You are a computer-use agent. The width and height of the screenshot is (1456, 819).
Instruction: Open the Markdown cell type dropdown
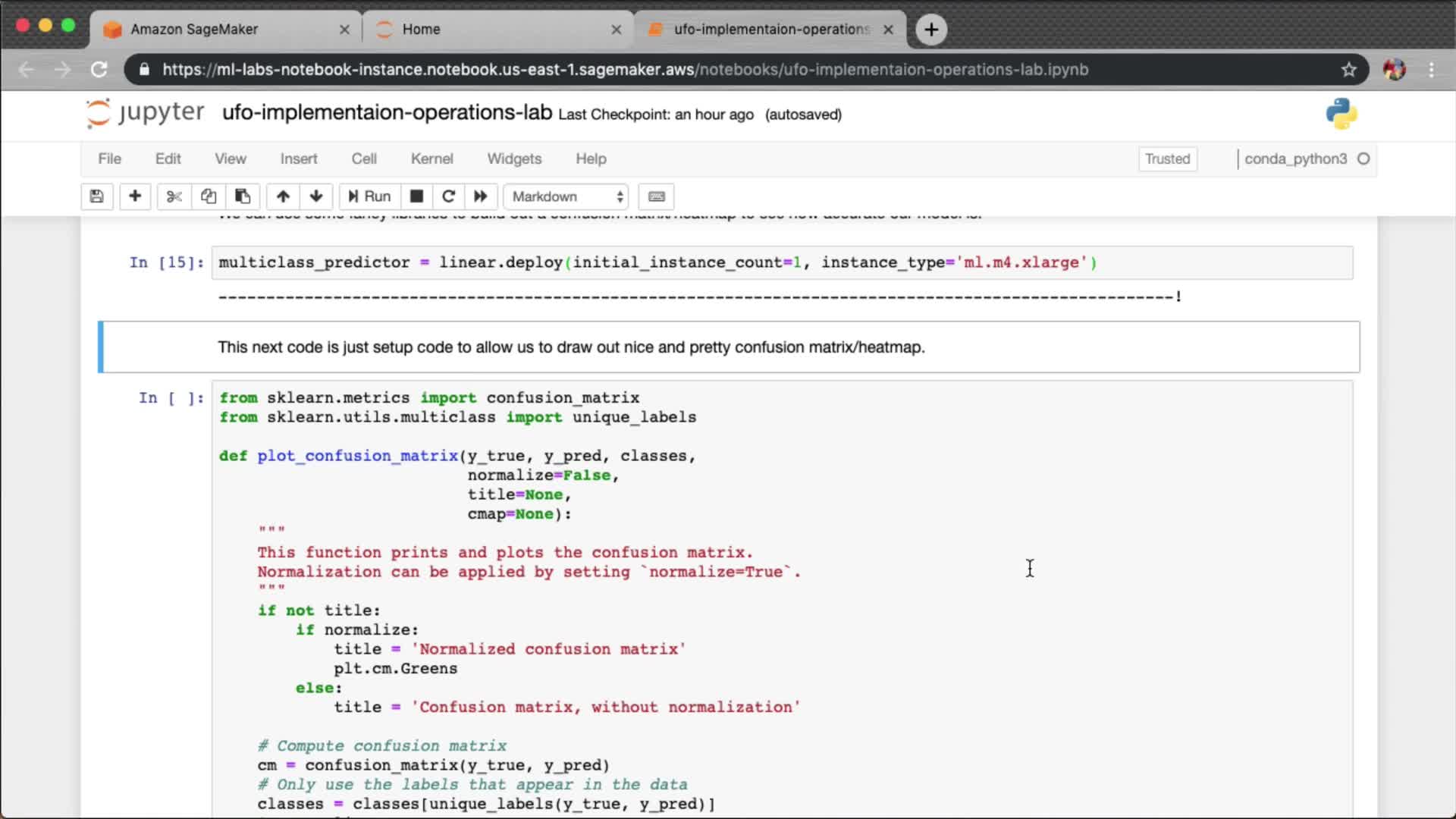pyautogui.click(x=567, y=196)
